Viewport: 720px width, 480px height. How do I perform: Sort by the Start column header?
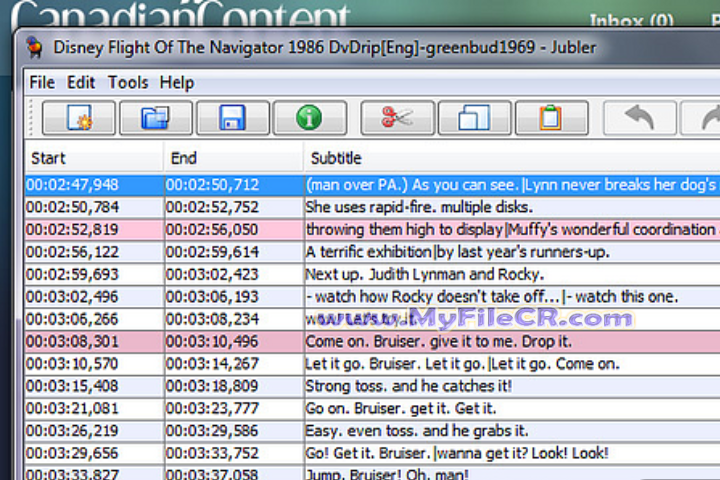click(94, 158)
